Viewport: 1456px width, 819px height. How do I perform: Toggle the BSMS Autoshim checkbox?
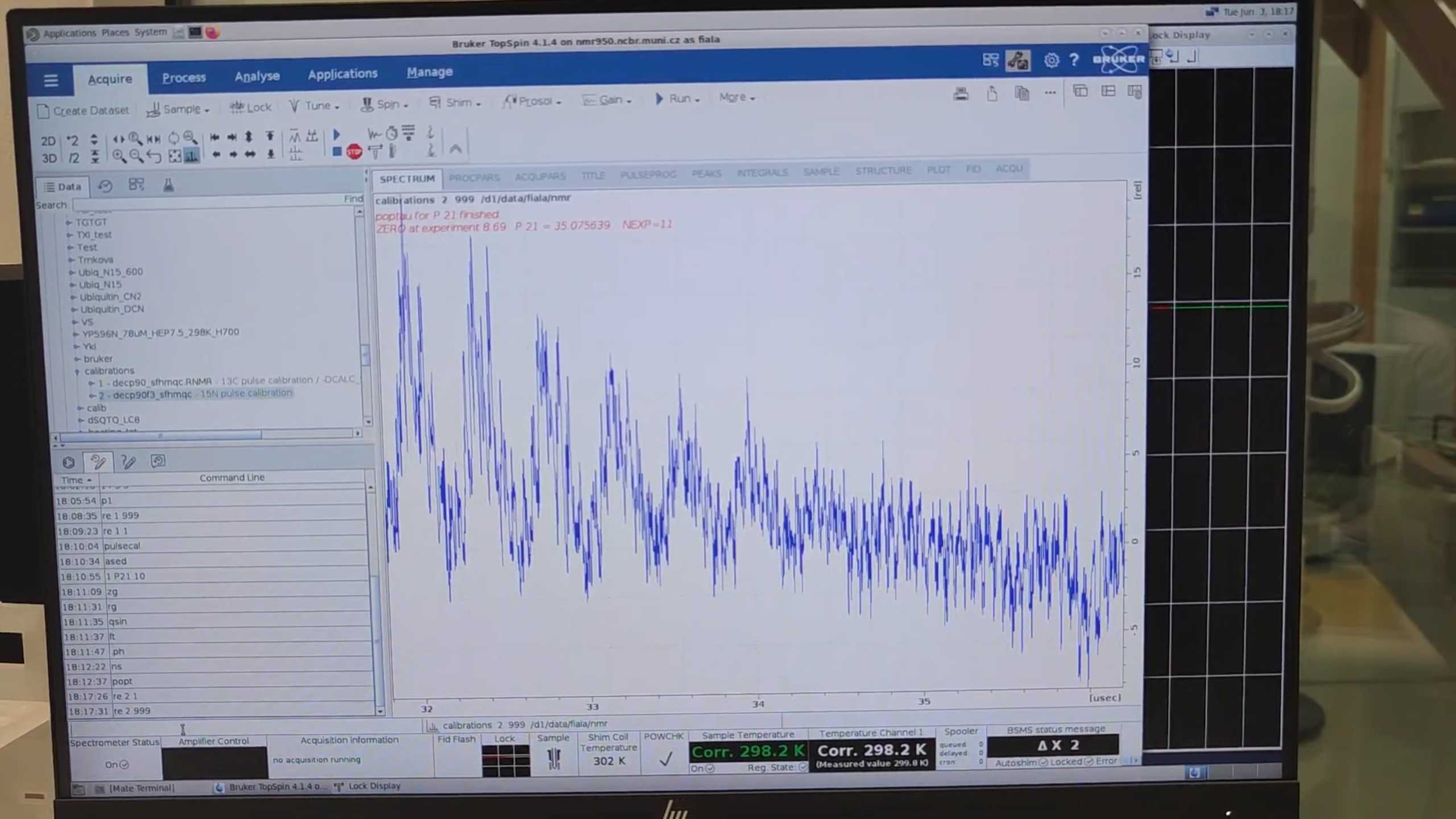tap(1043, 762)
